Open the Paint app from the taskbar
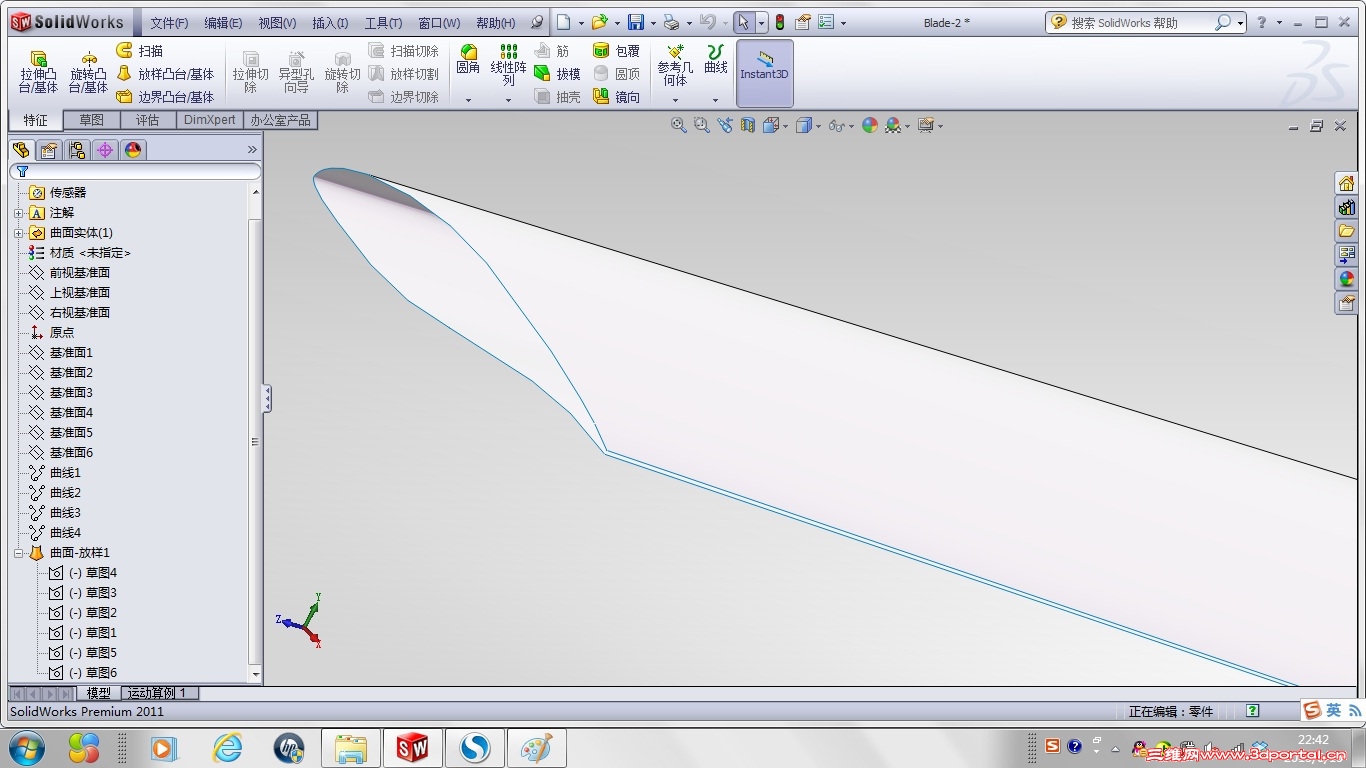The image size is (1366, 768). (x=537, y=748)
